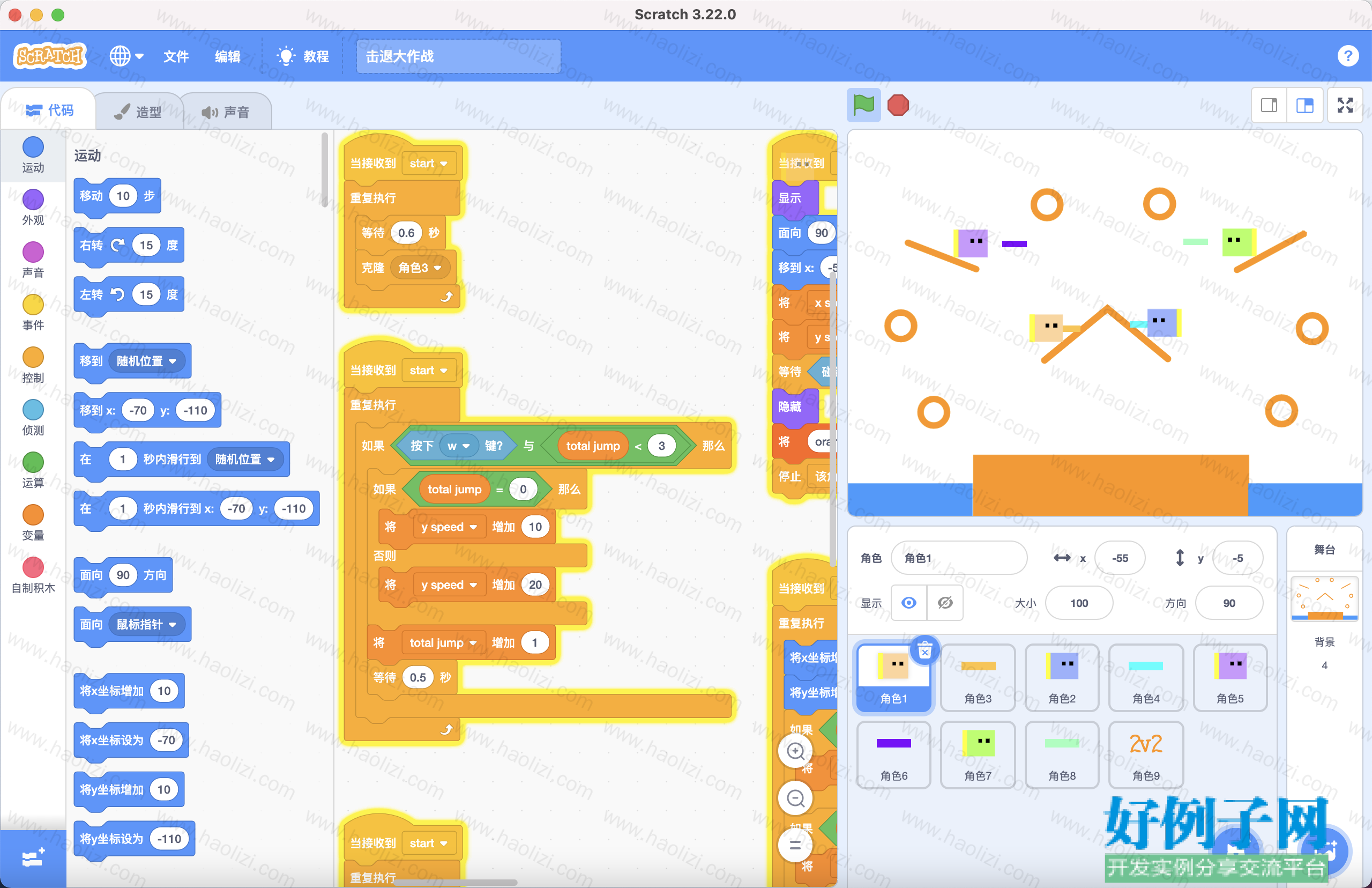The height and width of the screenshot is (888, 1372).
Task: Open the total jump variable dropdown
Action: click(443, 642)
